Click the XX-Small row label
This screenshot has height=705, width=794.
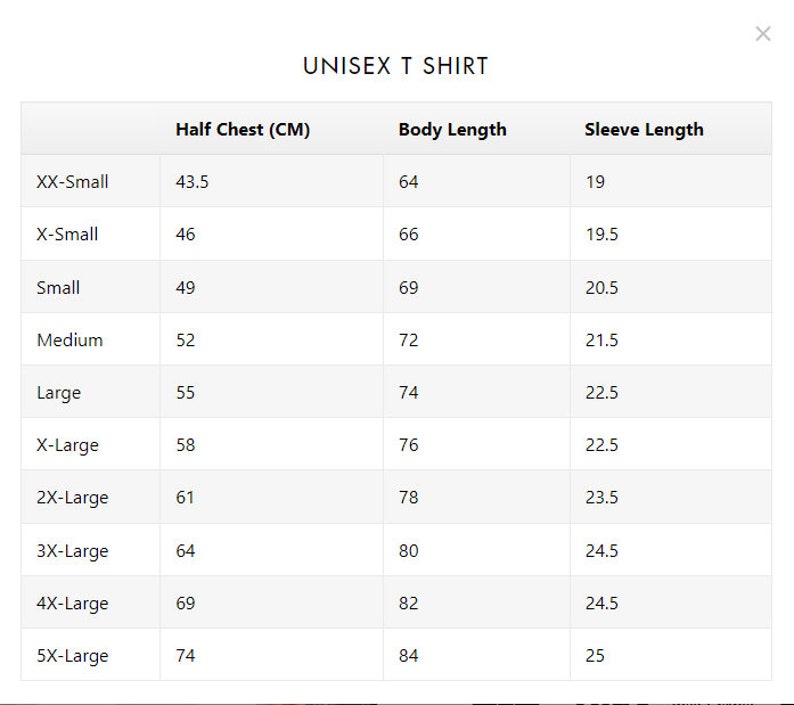point(72,182)
